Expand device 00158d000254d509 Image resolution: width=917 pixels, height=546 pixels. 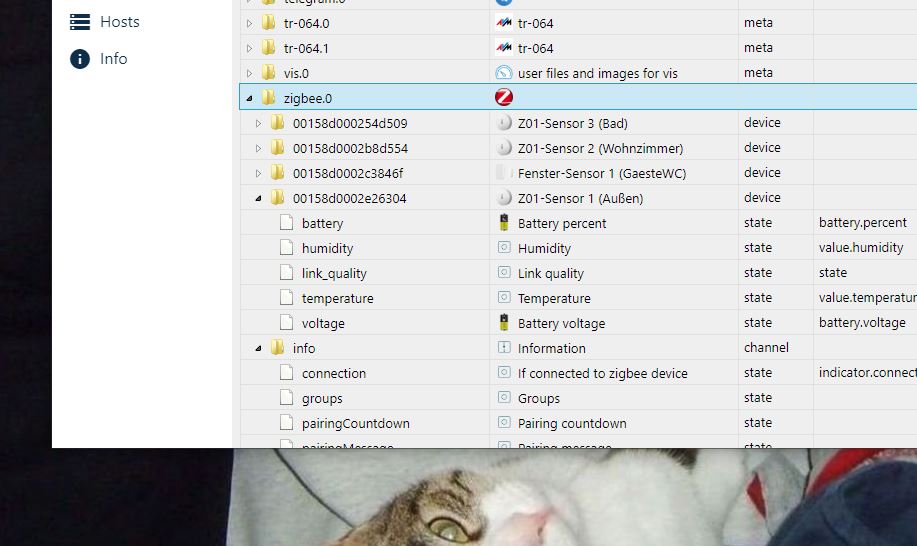[258, 123]
